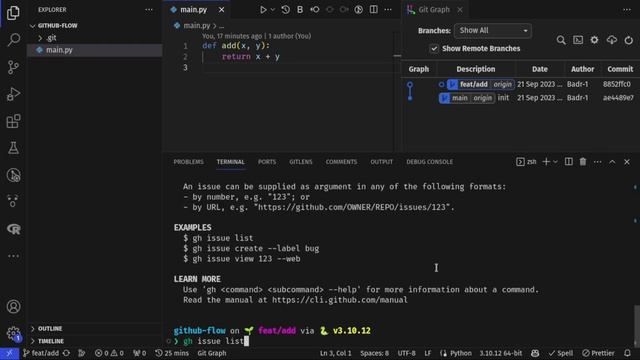This screenshot has width=640, height=360.
Task: Open Run file dropdown arrow
Action: coord(273,9)
